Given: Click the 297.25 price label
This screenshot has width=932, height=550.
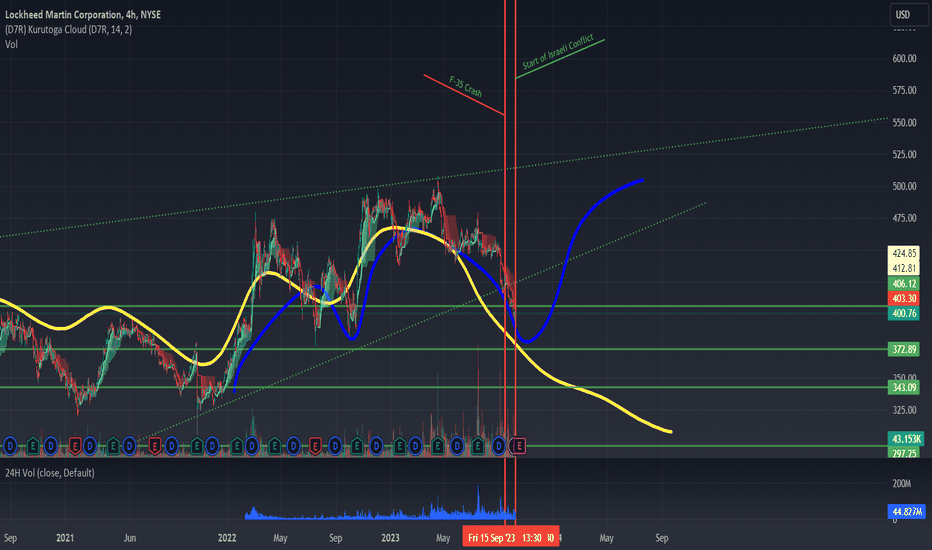Looking at the screenshot, I should (904, 453).
